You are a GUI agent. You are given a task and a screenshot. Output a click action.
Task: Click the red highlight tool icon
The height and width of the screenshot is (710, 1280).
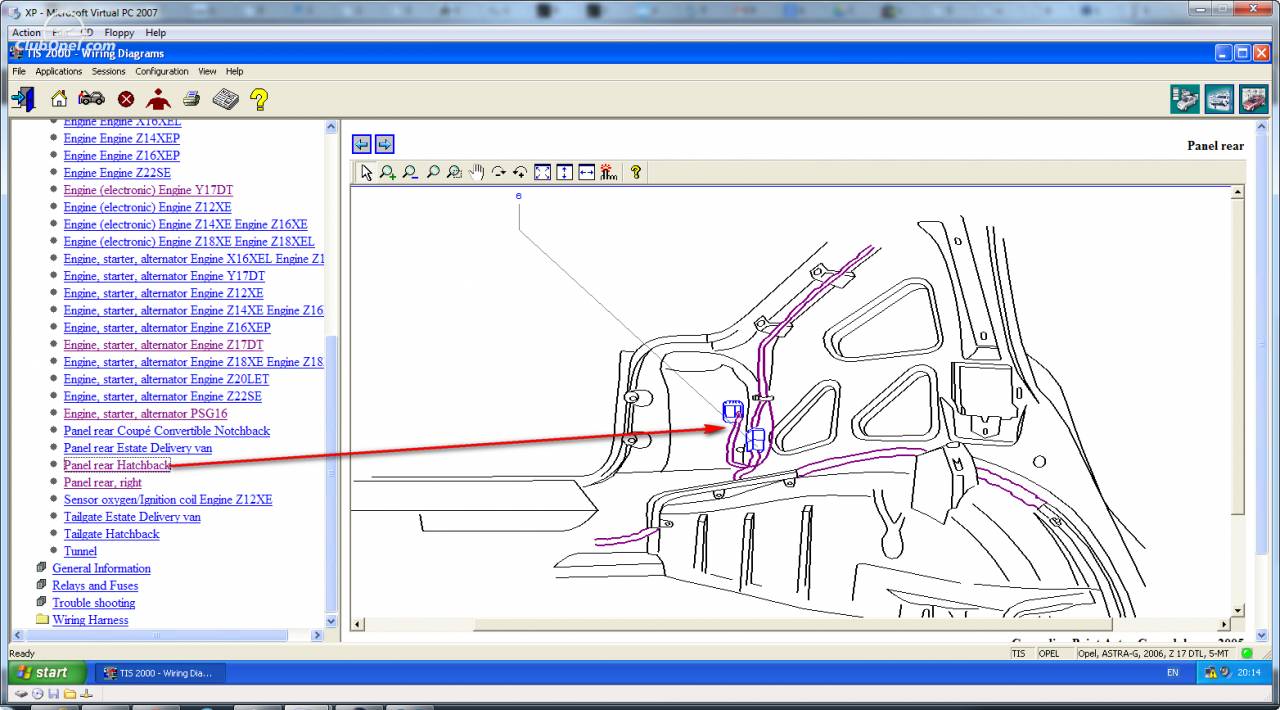tap(608, 172)
